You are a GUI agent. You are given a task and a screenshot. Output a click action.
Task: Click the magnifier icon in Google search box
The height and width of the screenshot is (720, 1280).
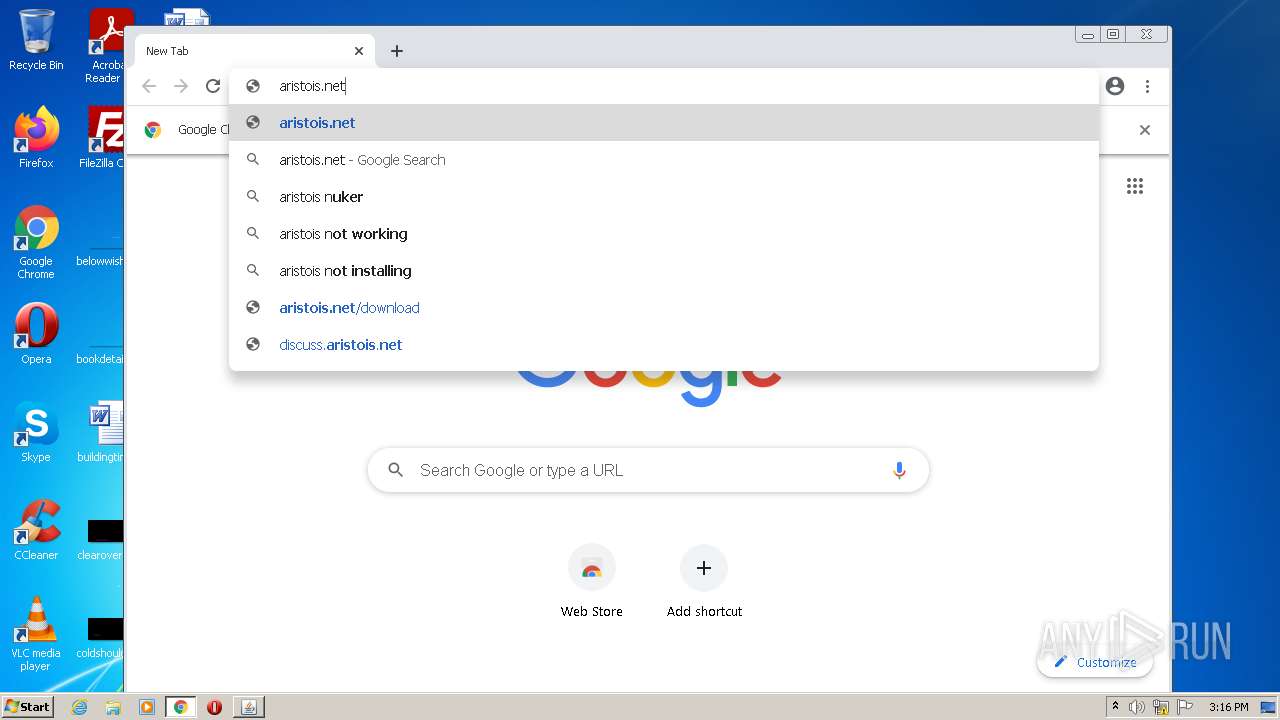pos(396,470)
